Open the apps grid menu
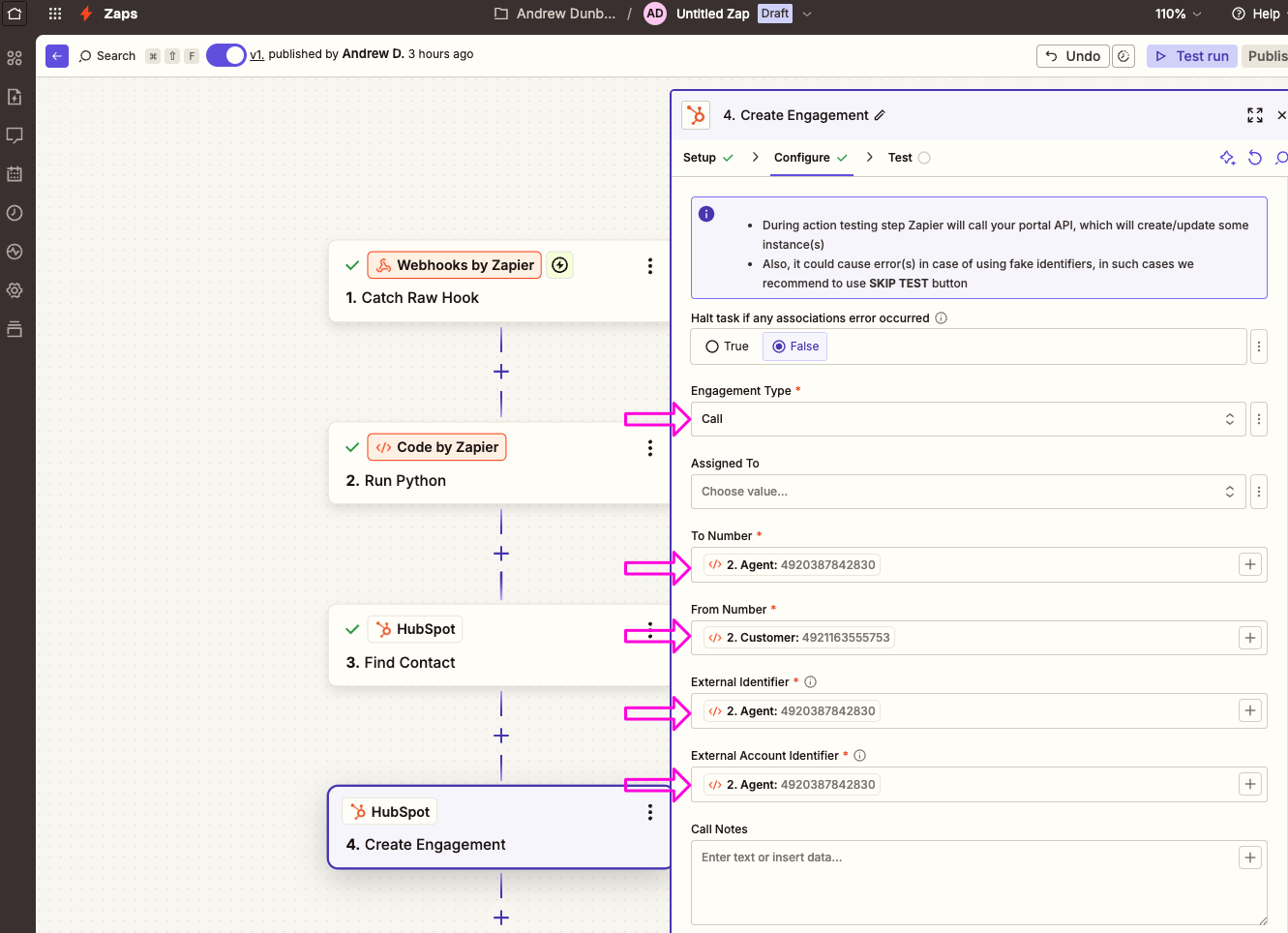The image size is (1288, 933). point(55,14)
